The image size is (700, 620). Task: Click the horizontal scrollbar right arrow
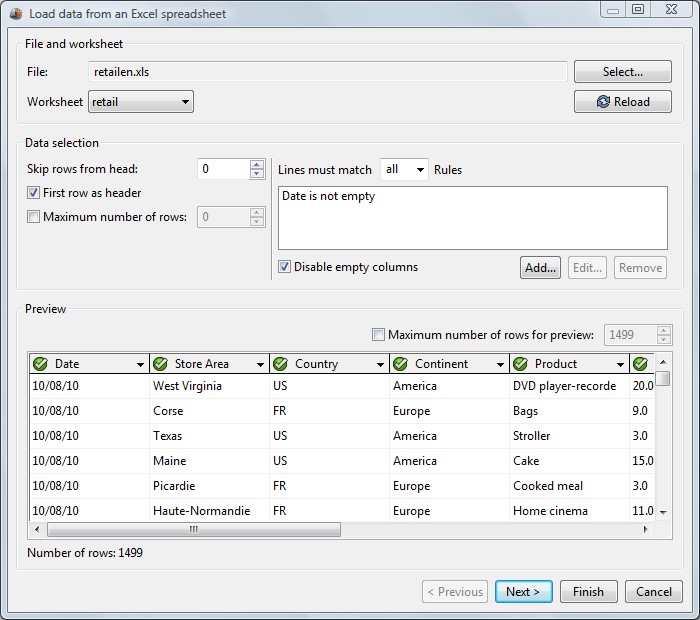click(x=645, y=529)
